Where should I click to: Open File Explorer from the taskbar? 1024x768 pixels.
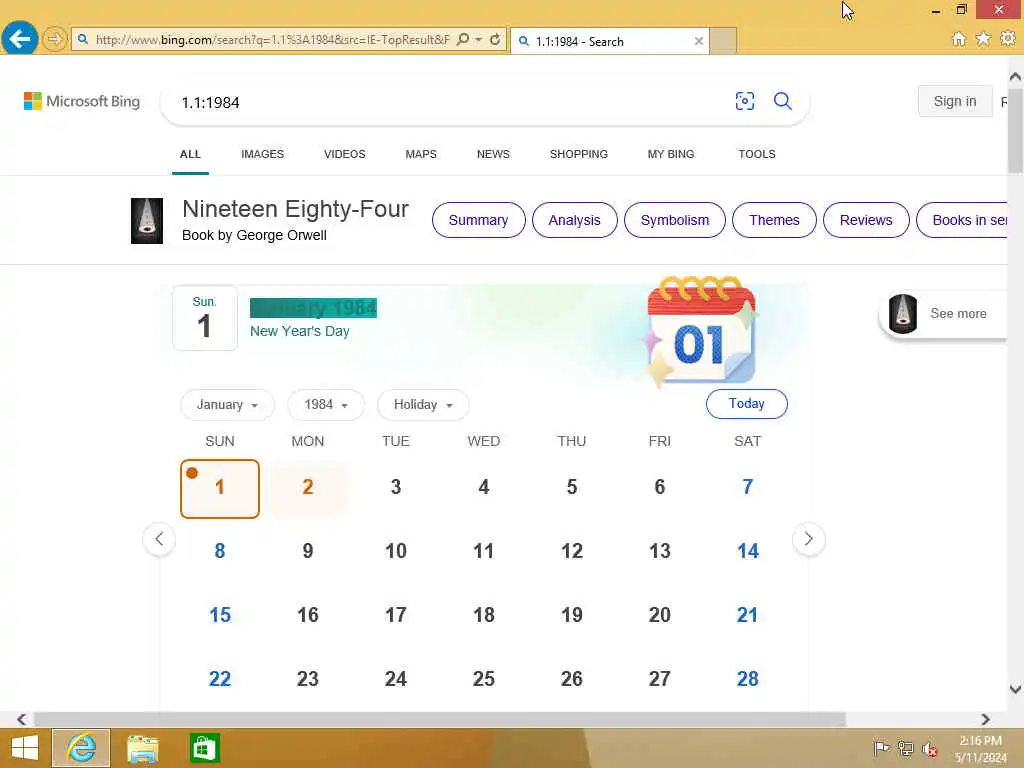pos(142,748)
